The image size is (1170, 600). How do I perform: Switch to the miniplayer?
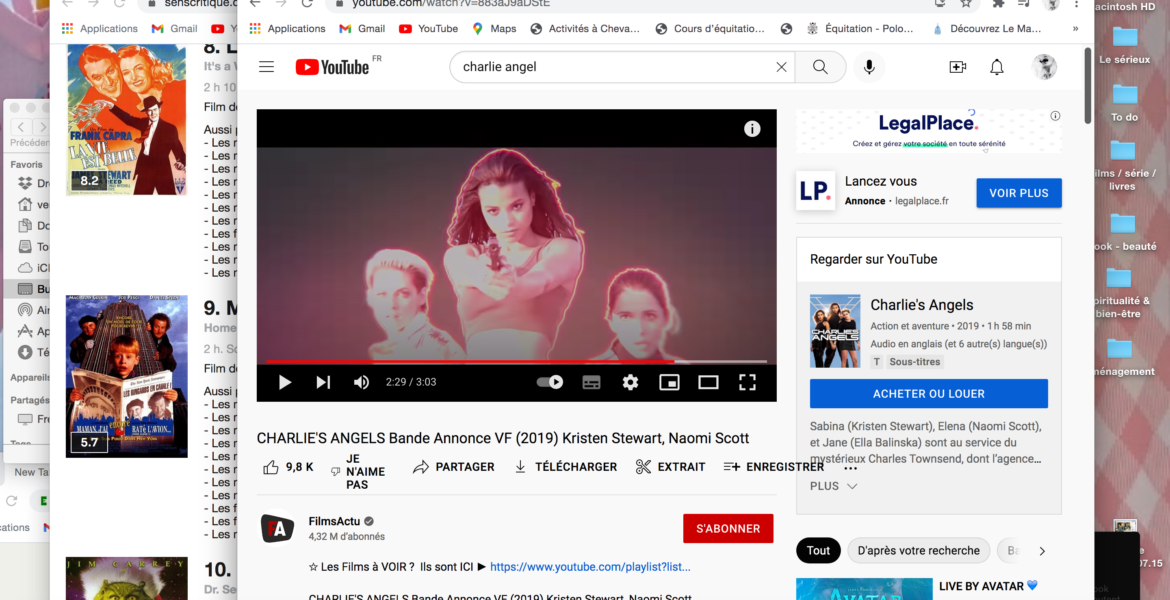(x=669, y=382)
